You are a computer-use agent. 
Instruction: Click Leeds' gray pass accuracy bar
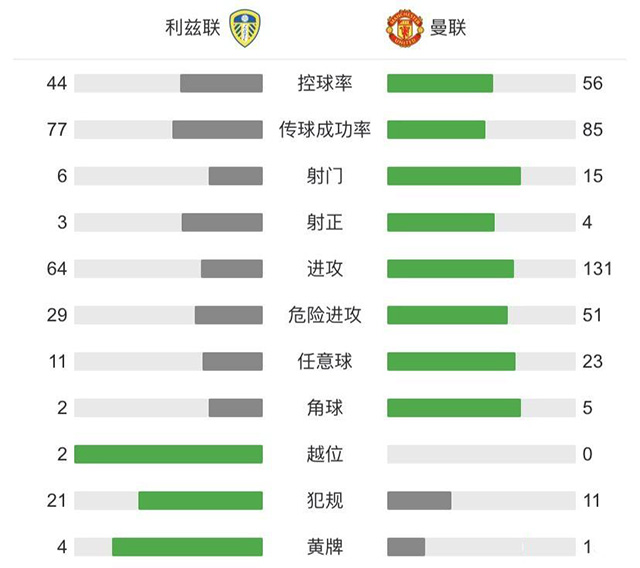(217, 130)
